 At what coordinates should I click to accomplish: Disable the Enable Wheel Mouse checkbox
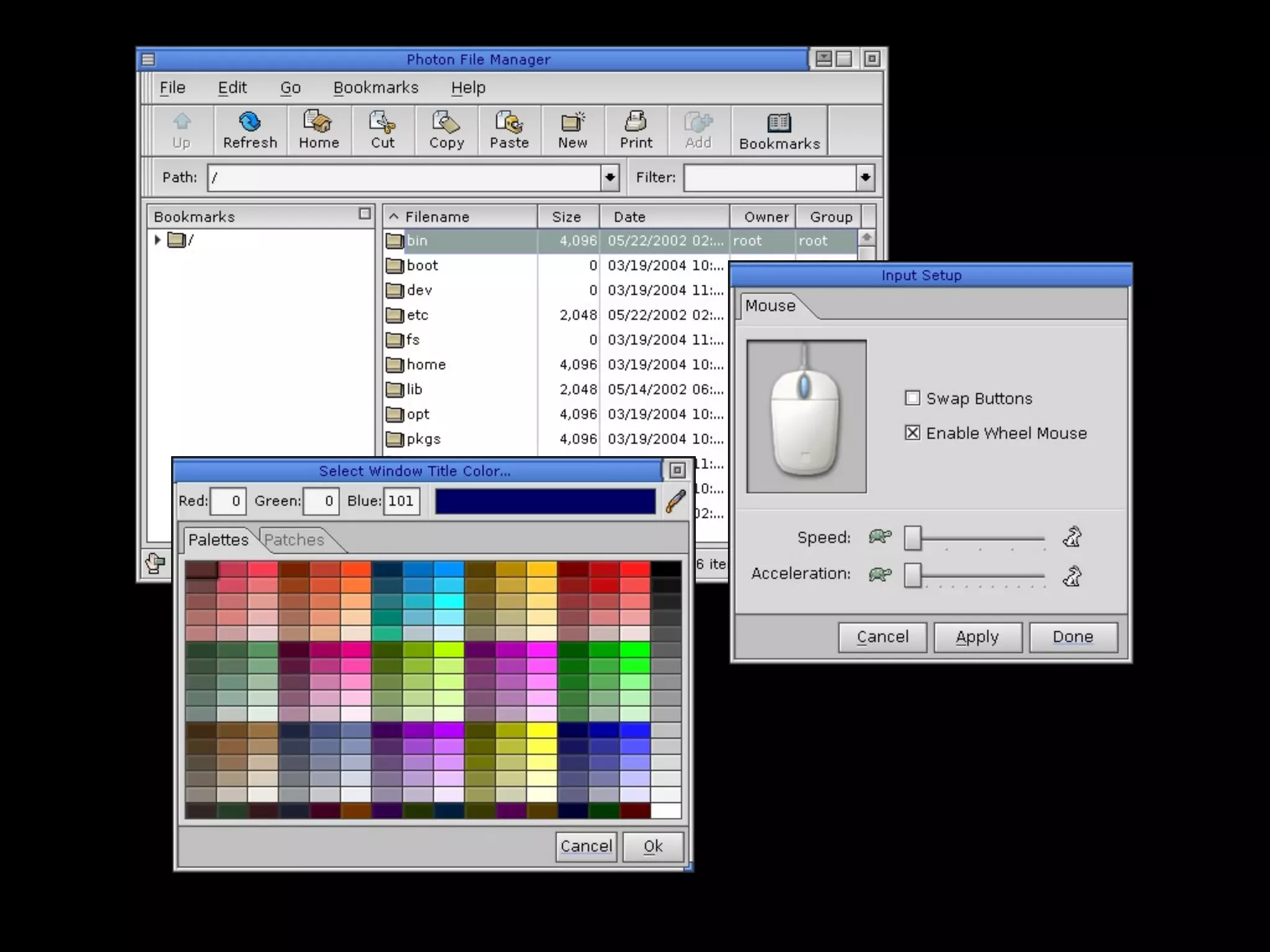tap(912, 433)
